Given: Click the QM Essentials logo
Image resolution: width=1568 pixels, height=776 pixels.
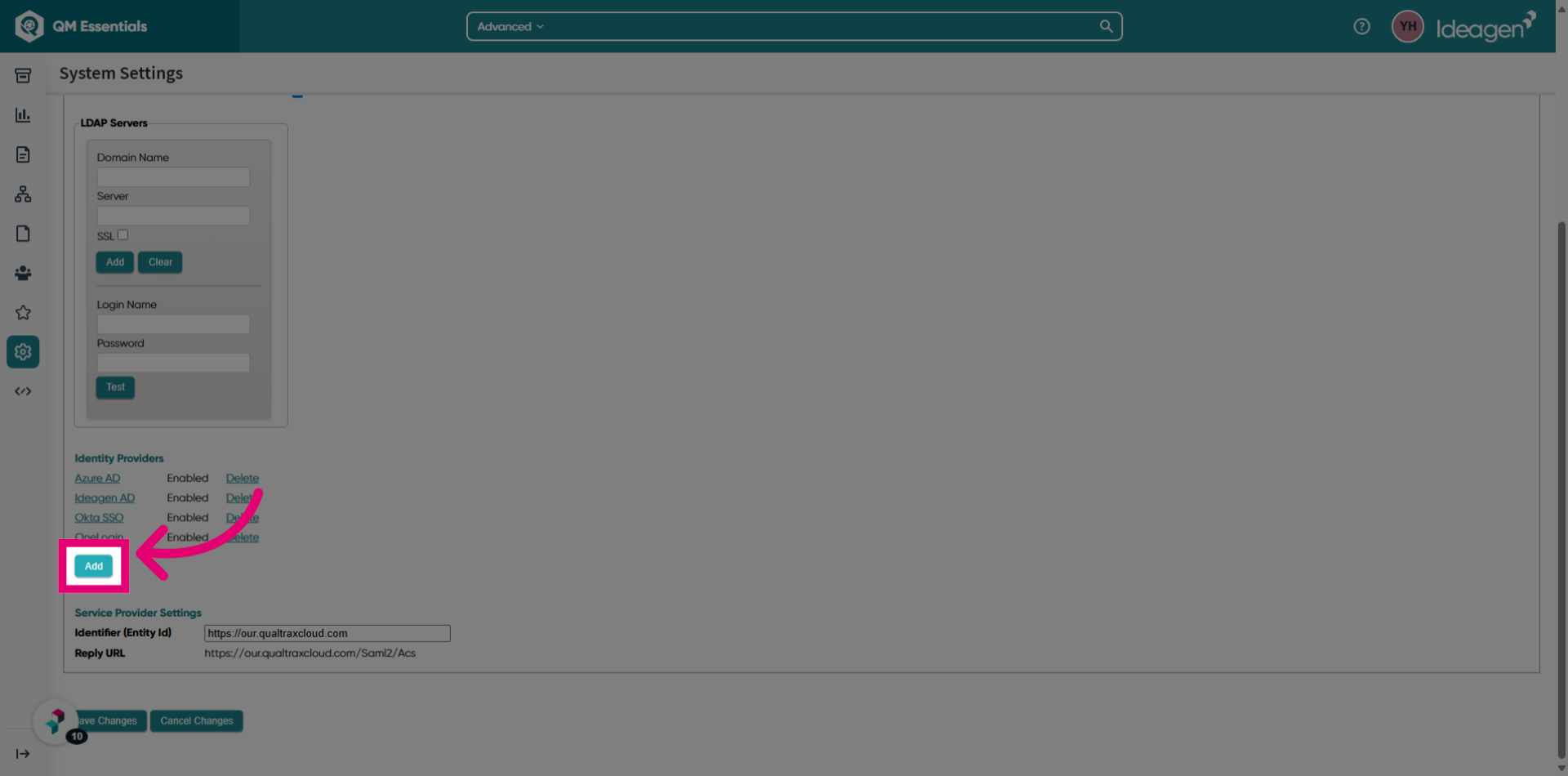Looking at the screenshot, I should click(x=81, y=26).
